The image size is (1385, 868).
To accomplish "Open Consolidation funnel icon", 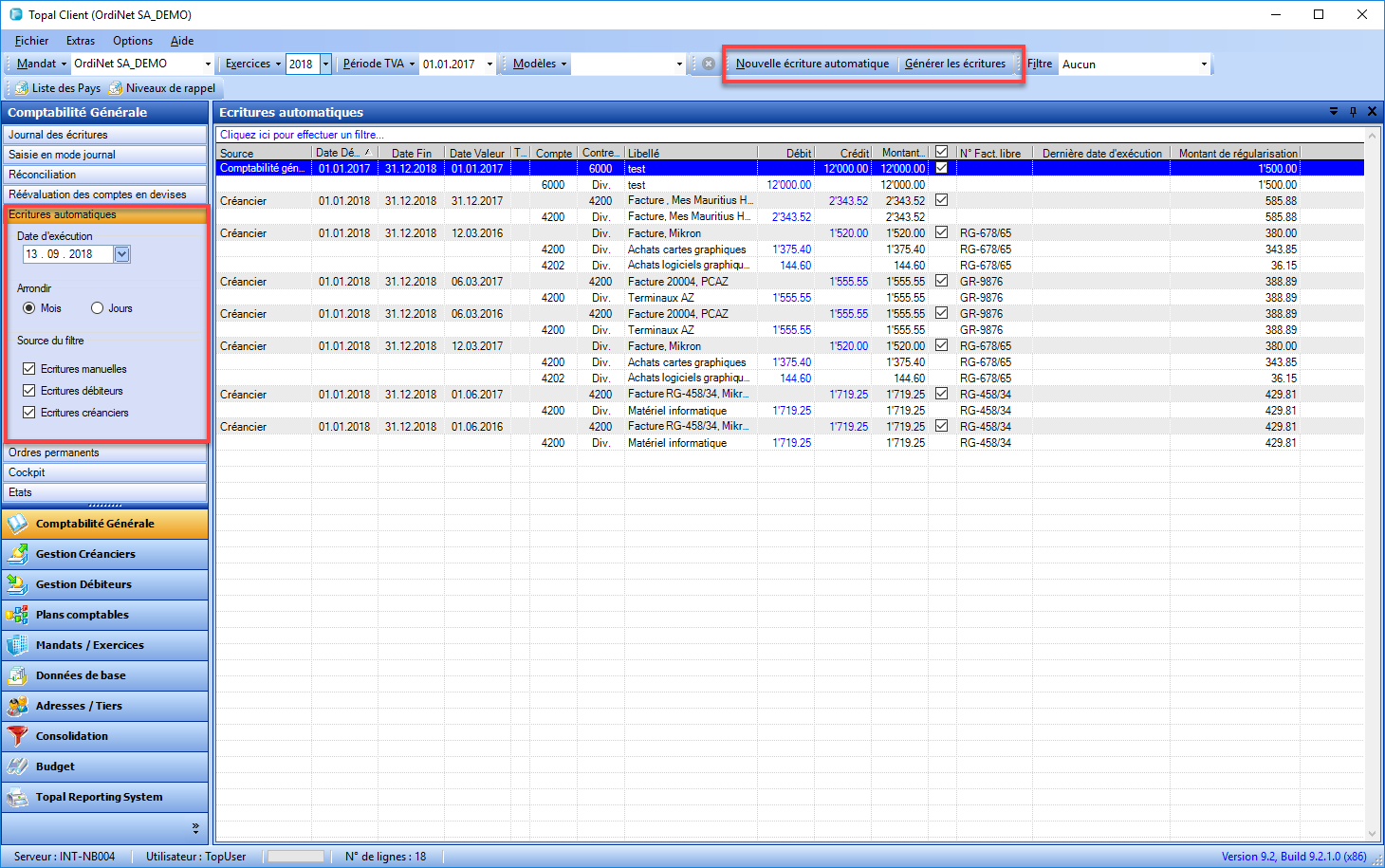I will coord(17,736).
